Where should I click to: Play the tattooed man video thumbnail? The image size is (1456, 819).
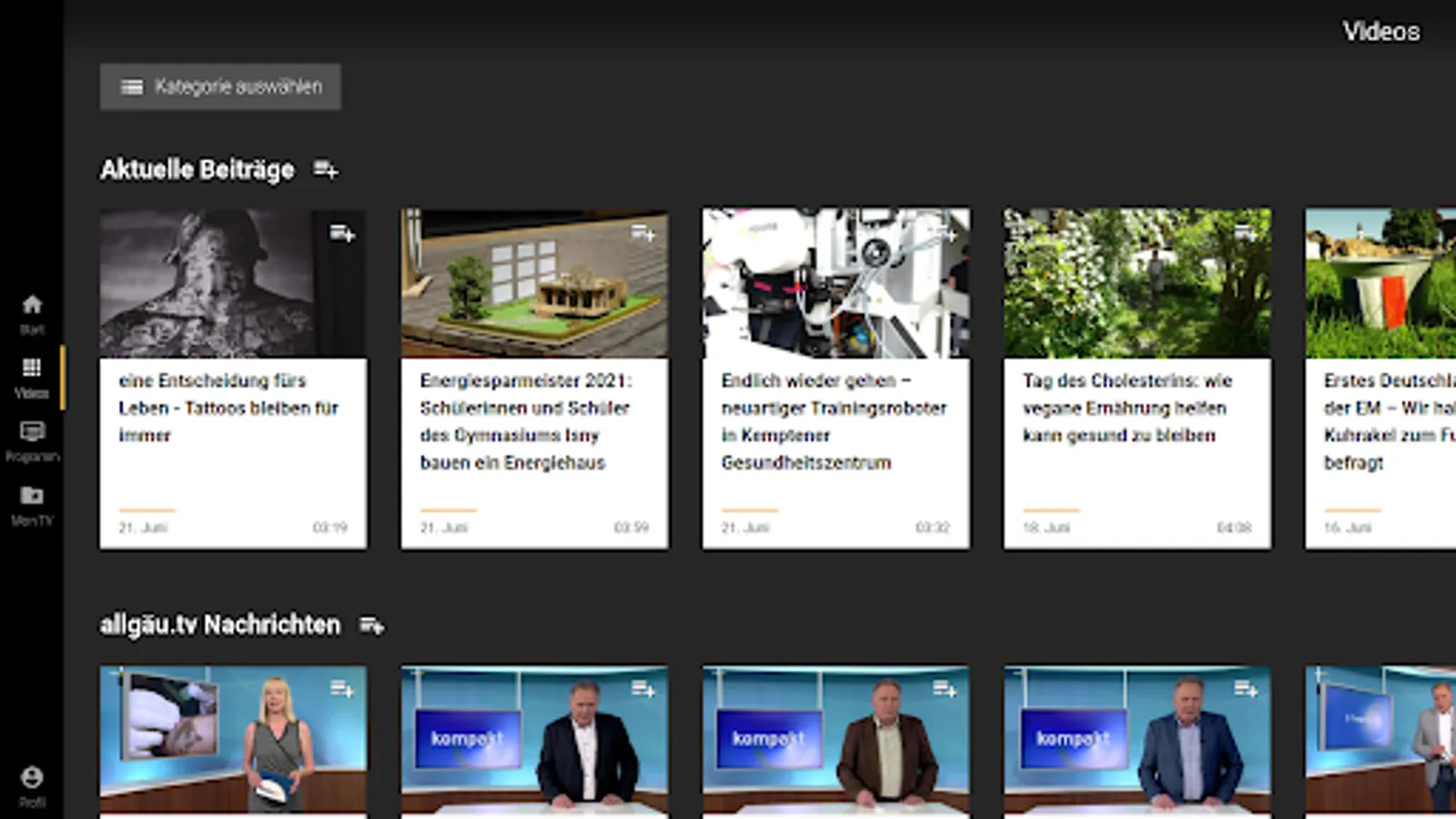click(x=233, y=283)
